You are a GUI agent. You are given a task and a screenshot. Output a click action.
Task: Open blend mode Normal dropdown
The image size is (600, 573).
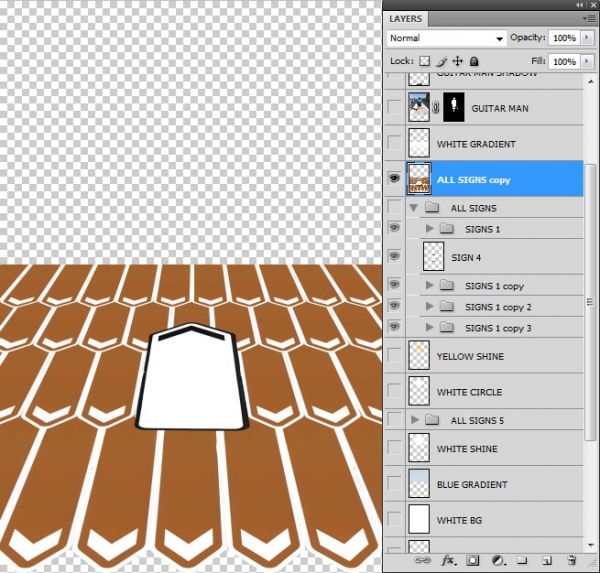(446, 38)
